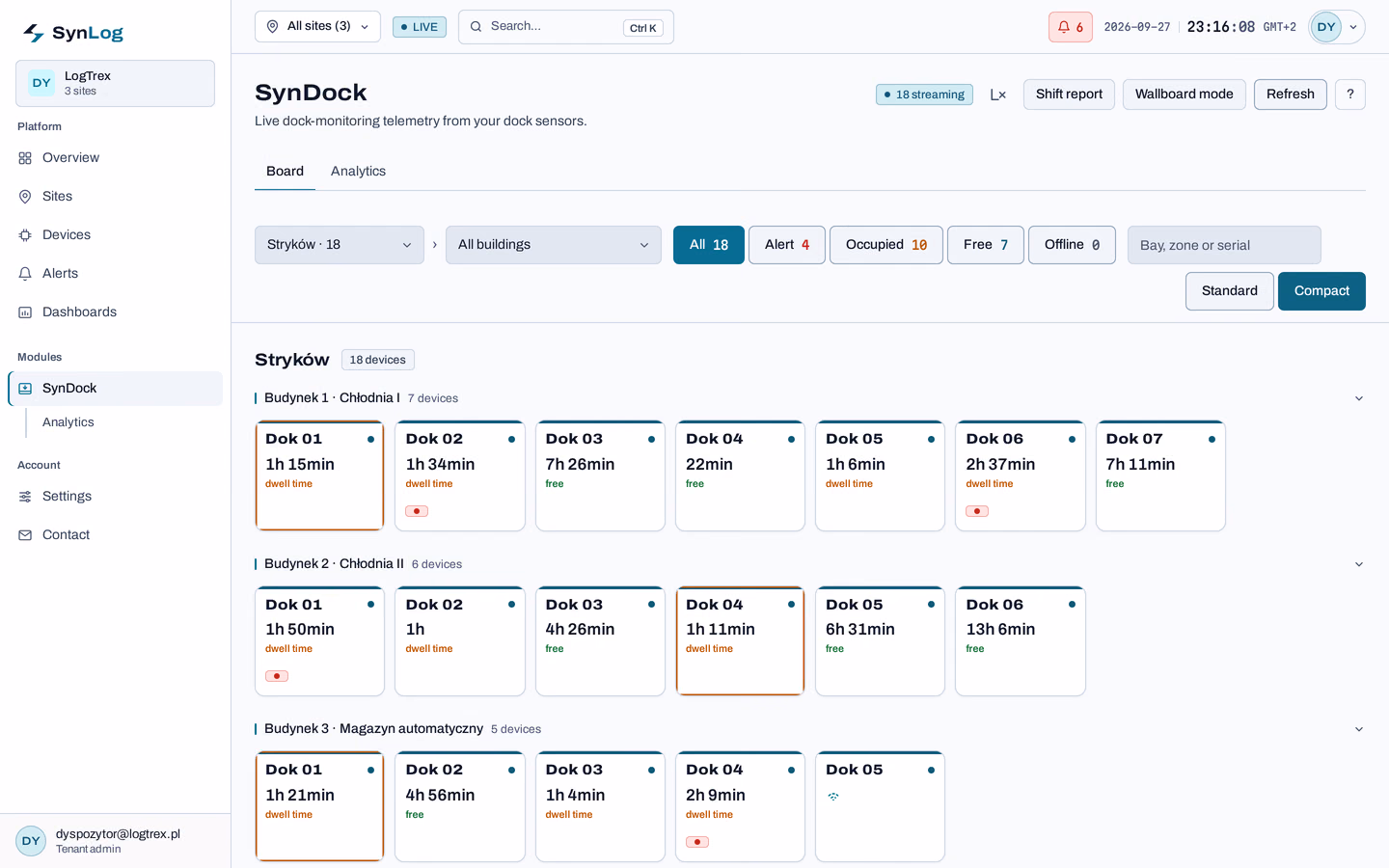Click the SynLog logo
The image size is (1389, 868).
click(73, 33)
